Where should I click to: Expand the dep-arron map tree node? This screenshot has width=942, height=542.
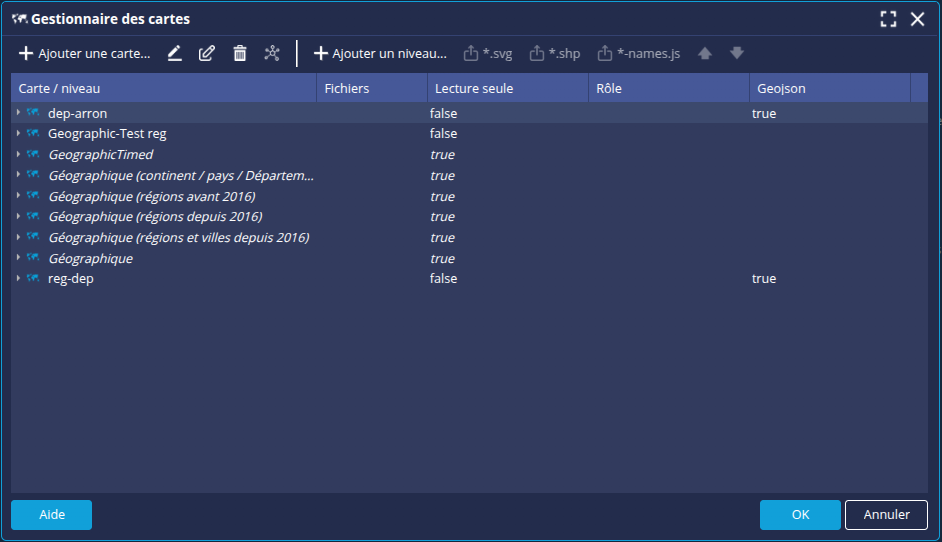coord(19,113)
